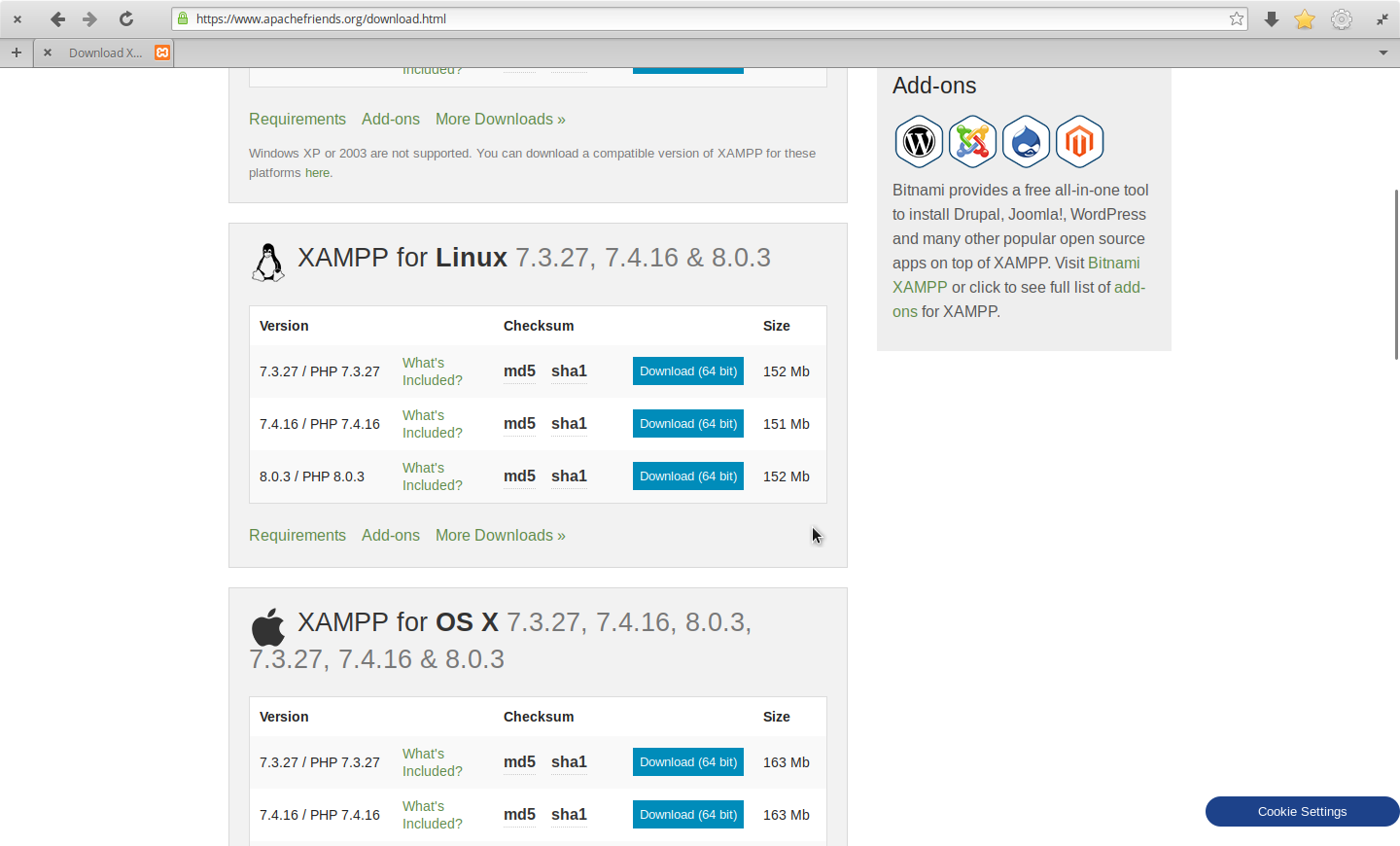Close the Download XAMPP tab
1400x846 pixels.
pos(48,53)
